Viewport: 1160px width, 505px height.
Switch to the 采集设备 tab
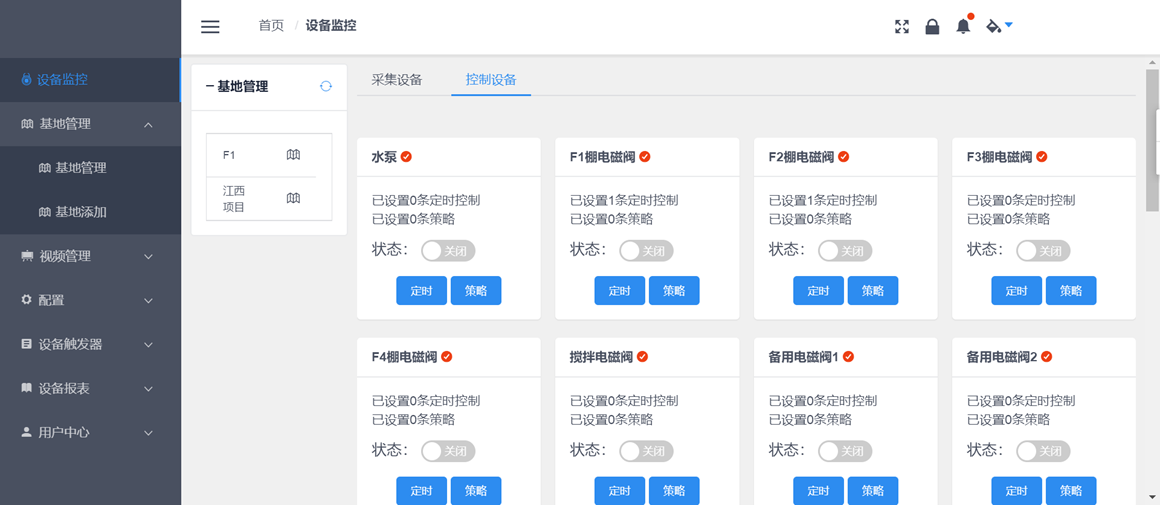click(x=397, y=80)
